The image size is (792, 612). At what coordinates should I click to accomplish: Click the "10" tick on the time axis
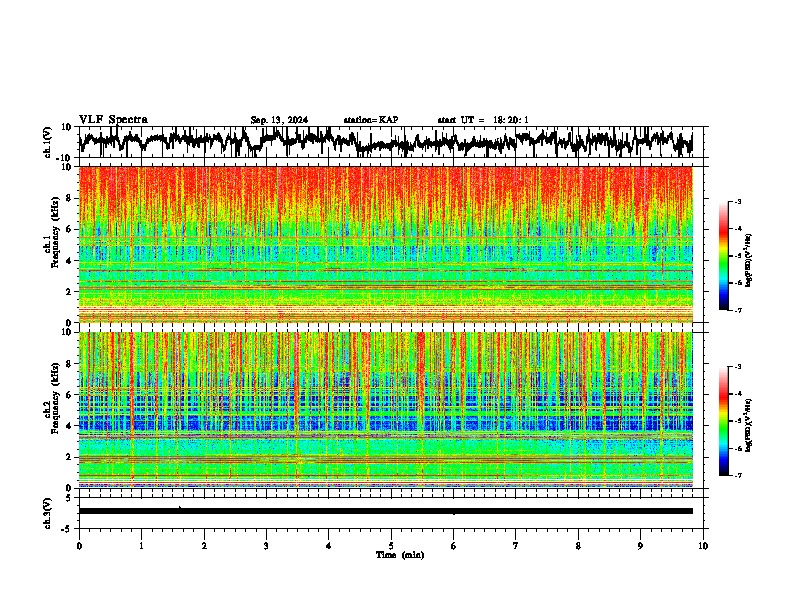(703, 546)
